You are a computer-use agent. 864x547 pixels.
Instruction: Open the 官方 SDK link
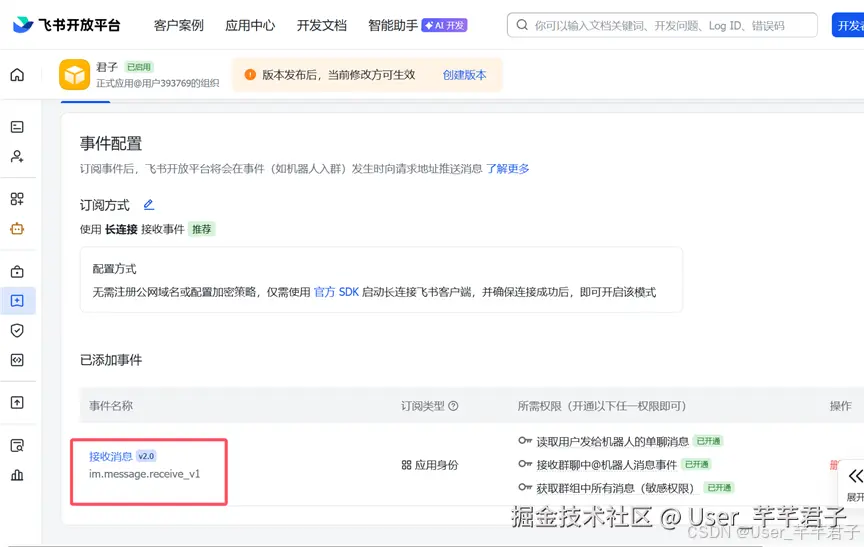336,292
